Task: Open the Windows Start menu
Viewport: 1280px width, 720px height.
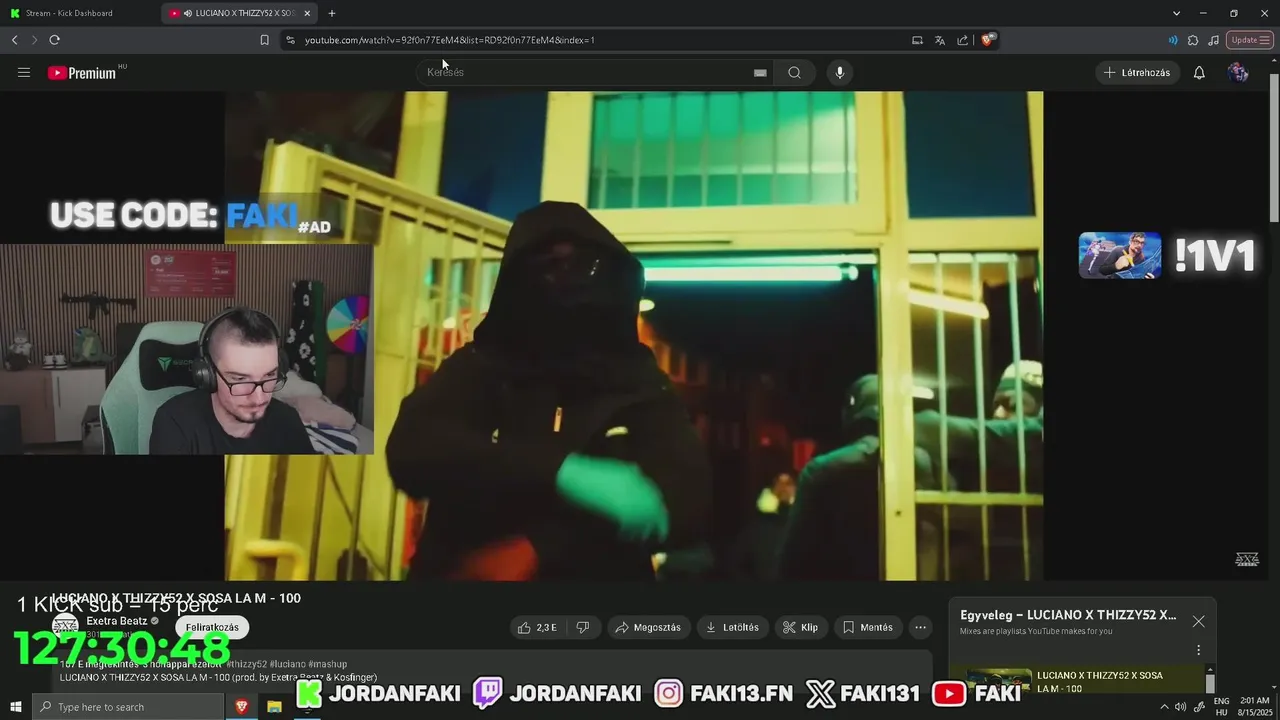Action: tap(15, 707)
